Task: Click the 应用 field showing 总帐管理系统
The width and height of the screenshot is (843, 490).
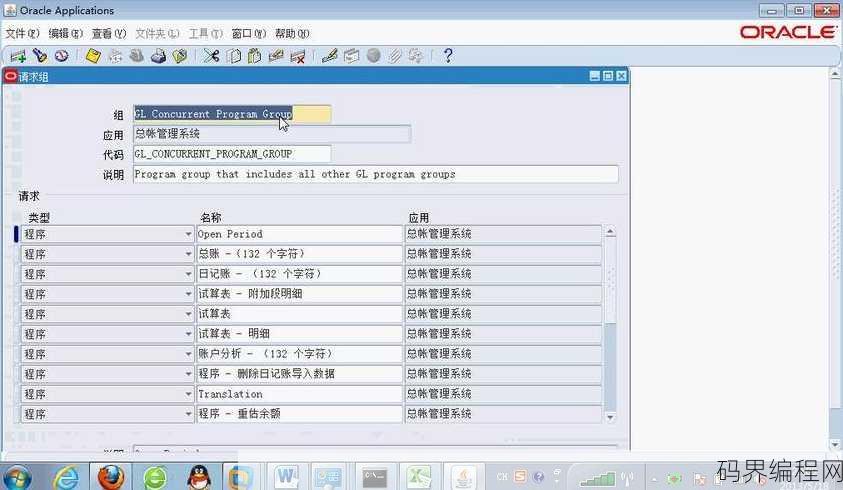Action: click(x=272, y=134)
